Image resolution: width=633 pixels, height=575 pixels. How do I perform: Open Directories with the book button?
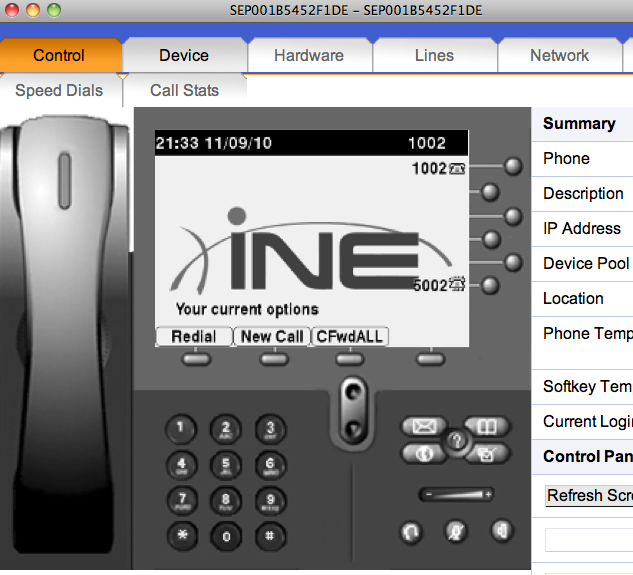[x=487, y=426]
